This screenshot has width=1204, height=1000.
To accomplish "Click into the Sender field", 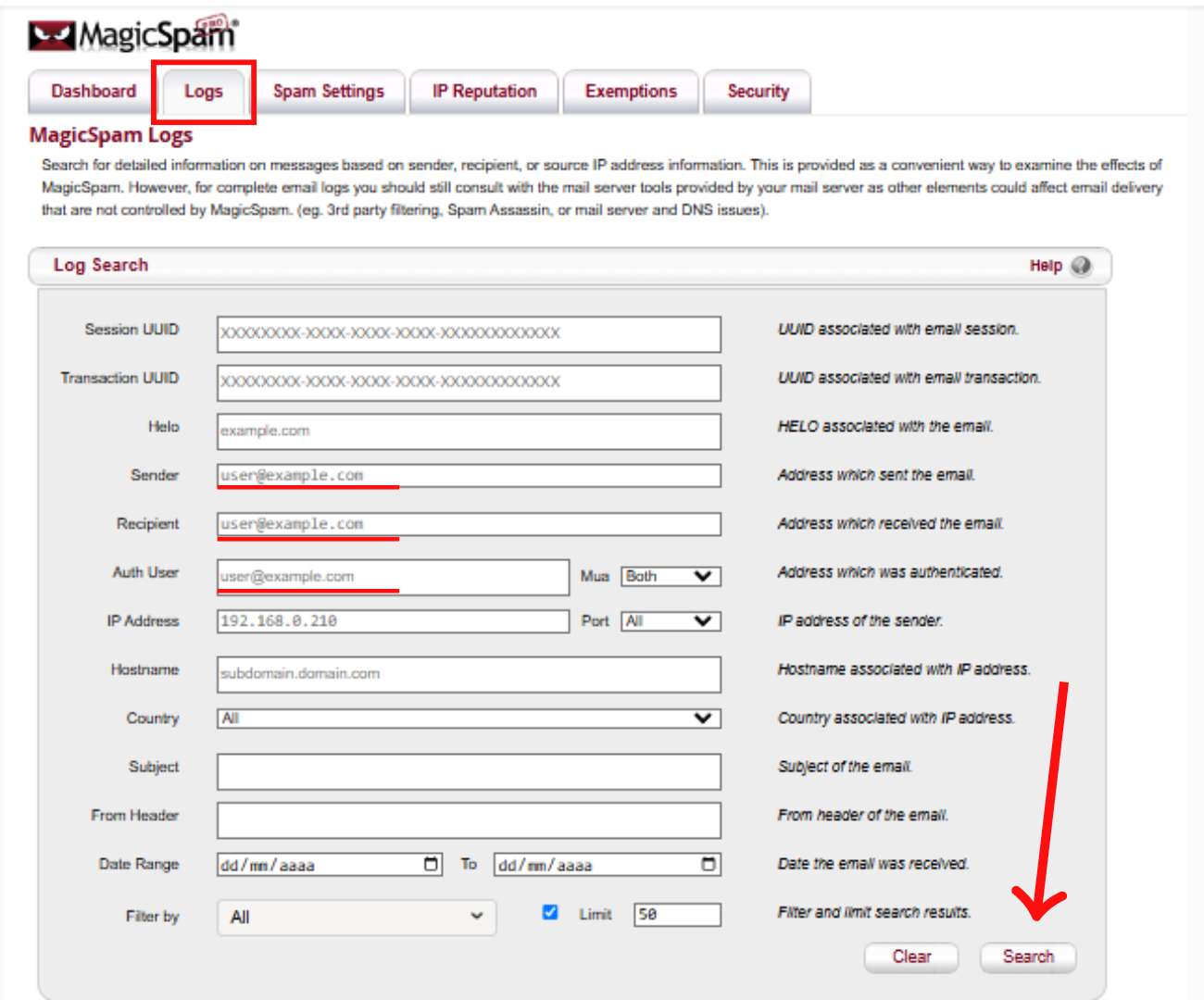I will pyautogui.click(x=469, y=475).
